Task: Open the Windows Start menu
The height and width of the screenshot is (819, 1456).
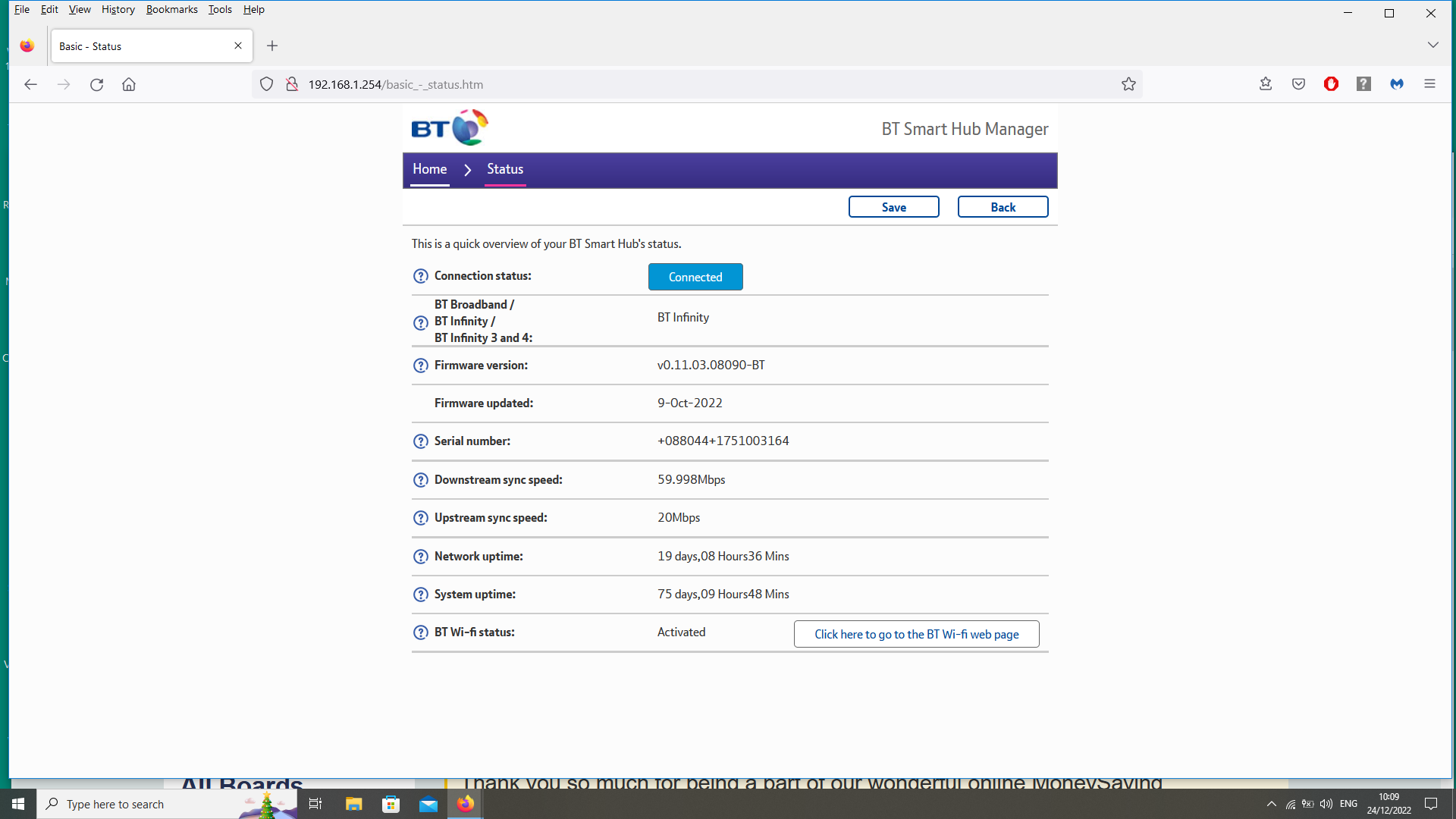Action: (x=18, y=804)
